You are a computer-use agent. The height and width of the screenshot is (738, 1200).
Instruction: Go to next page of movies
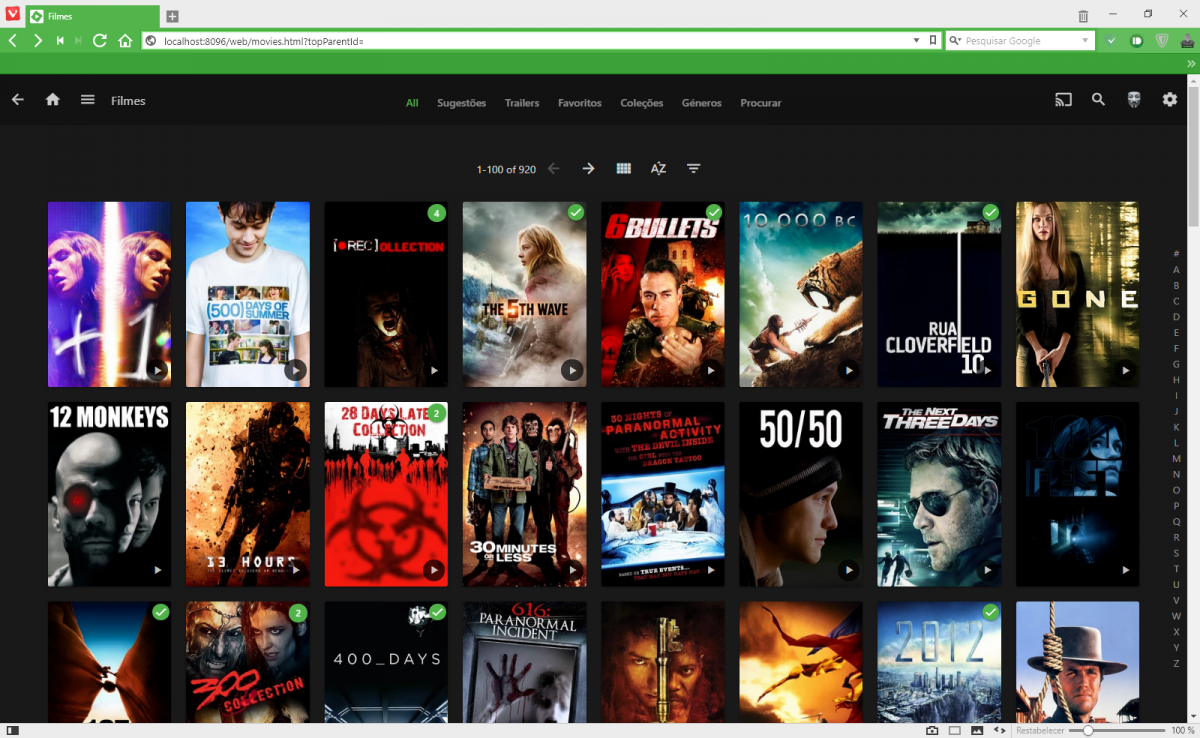click(x=589, y=169)
